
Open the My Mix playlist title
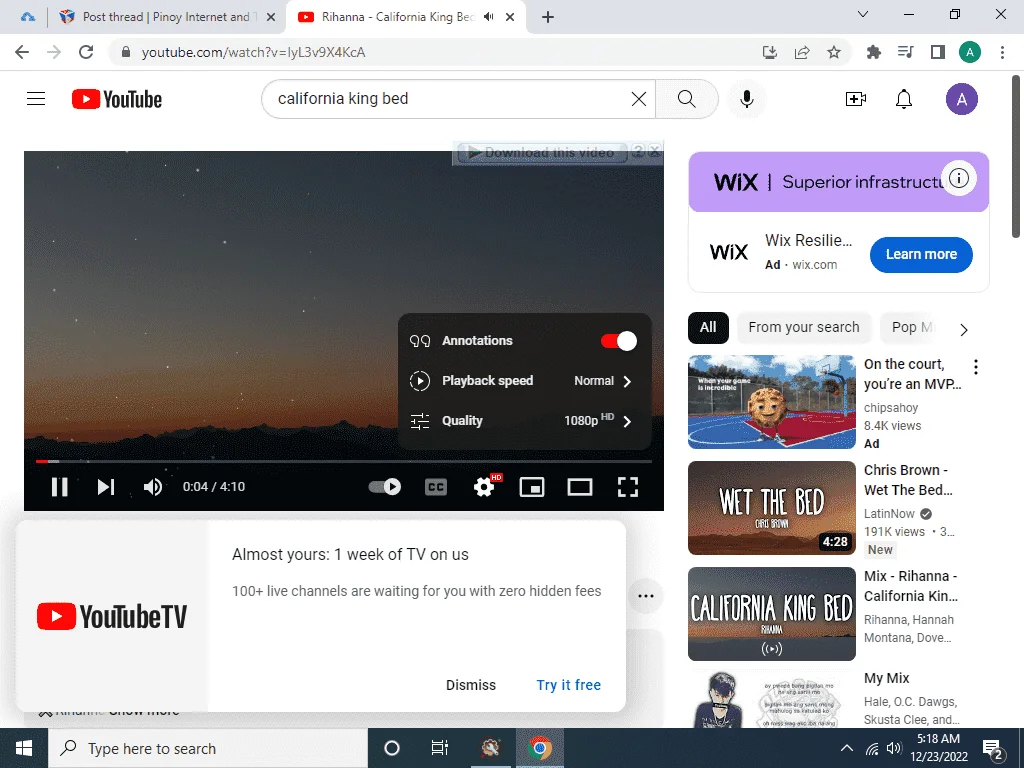886,678
